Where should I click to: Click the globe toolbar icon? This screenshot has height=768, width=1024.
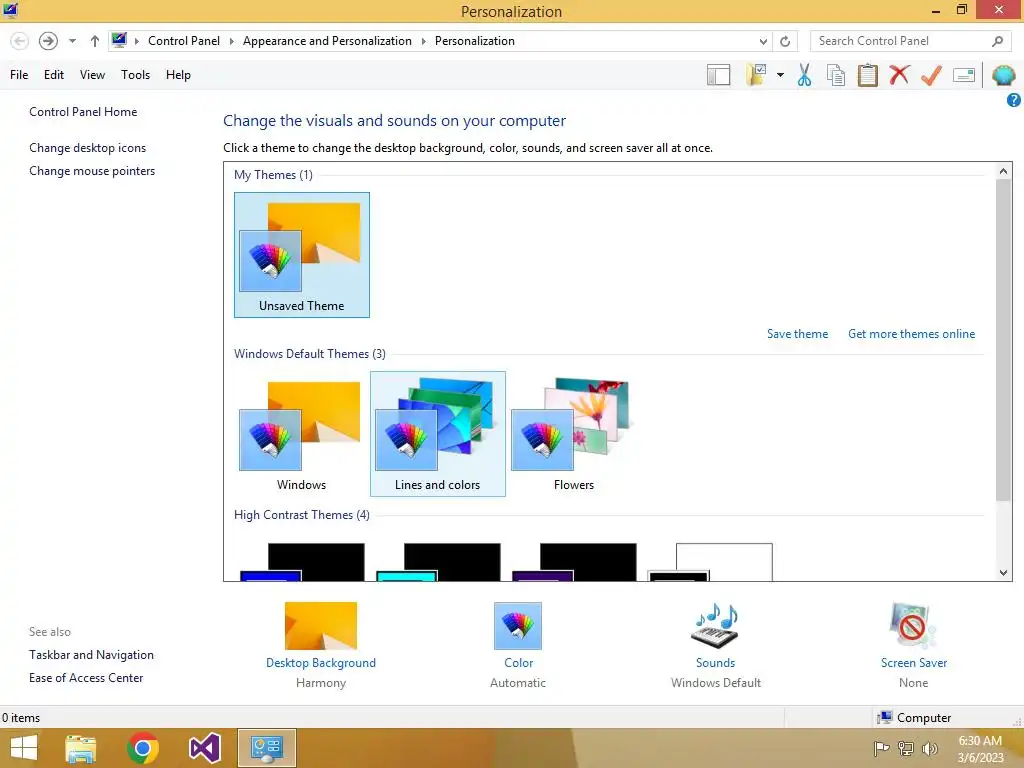pos(1003,75)
